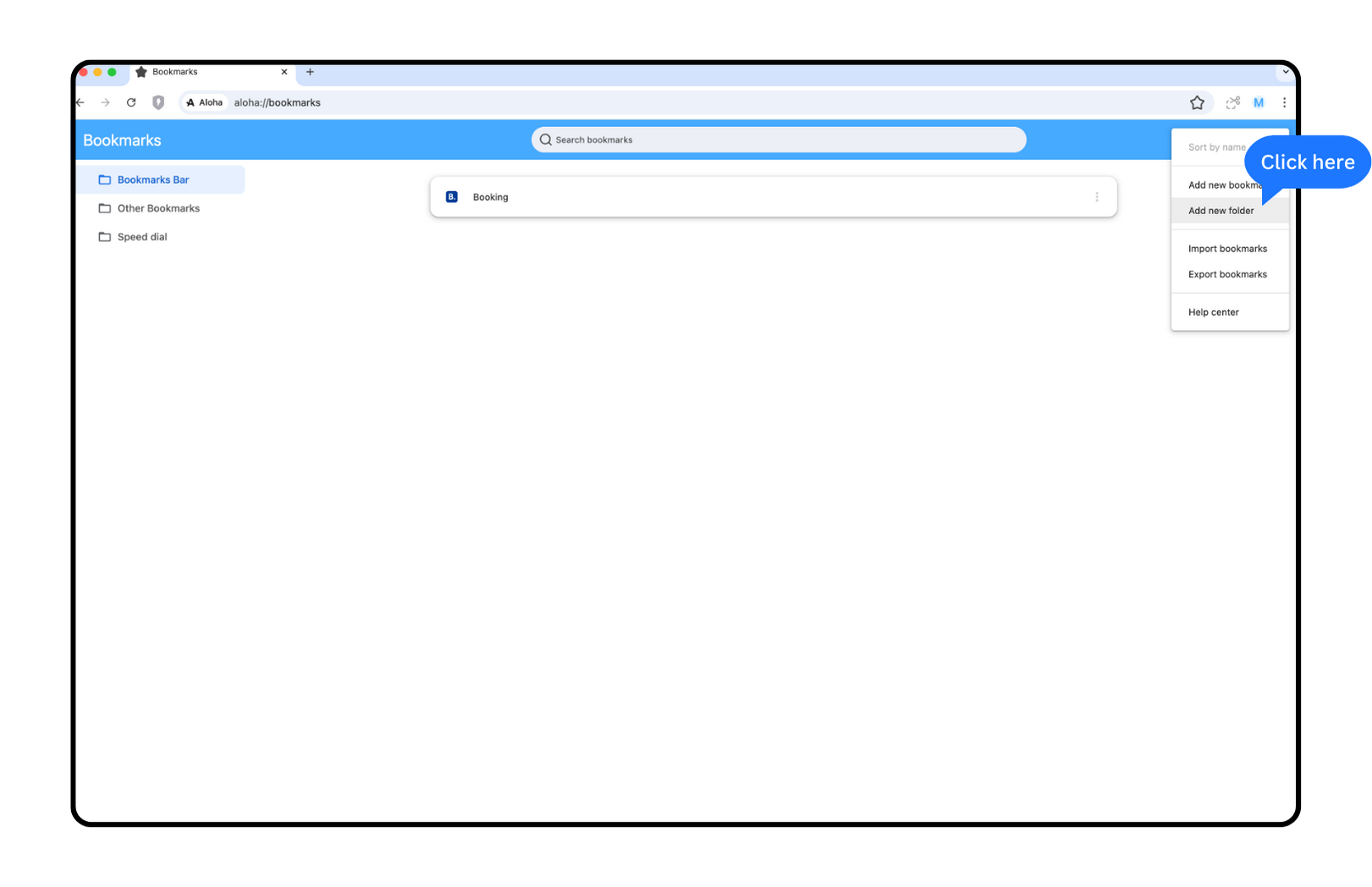This screenshot has height=887, width=1372.
Task: Click the forward navigation arrow
Action: coord(106,102)
